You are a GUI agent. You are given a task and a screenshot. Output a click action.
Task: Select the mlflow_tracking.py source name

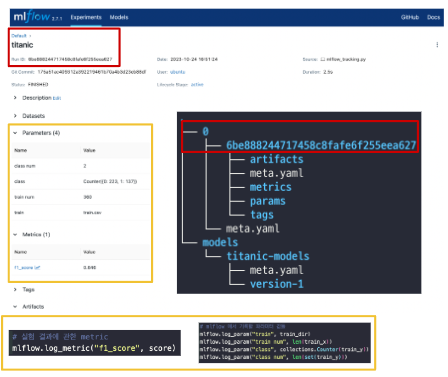[x=346, y=59]
